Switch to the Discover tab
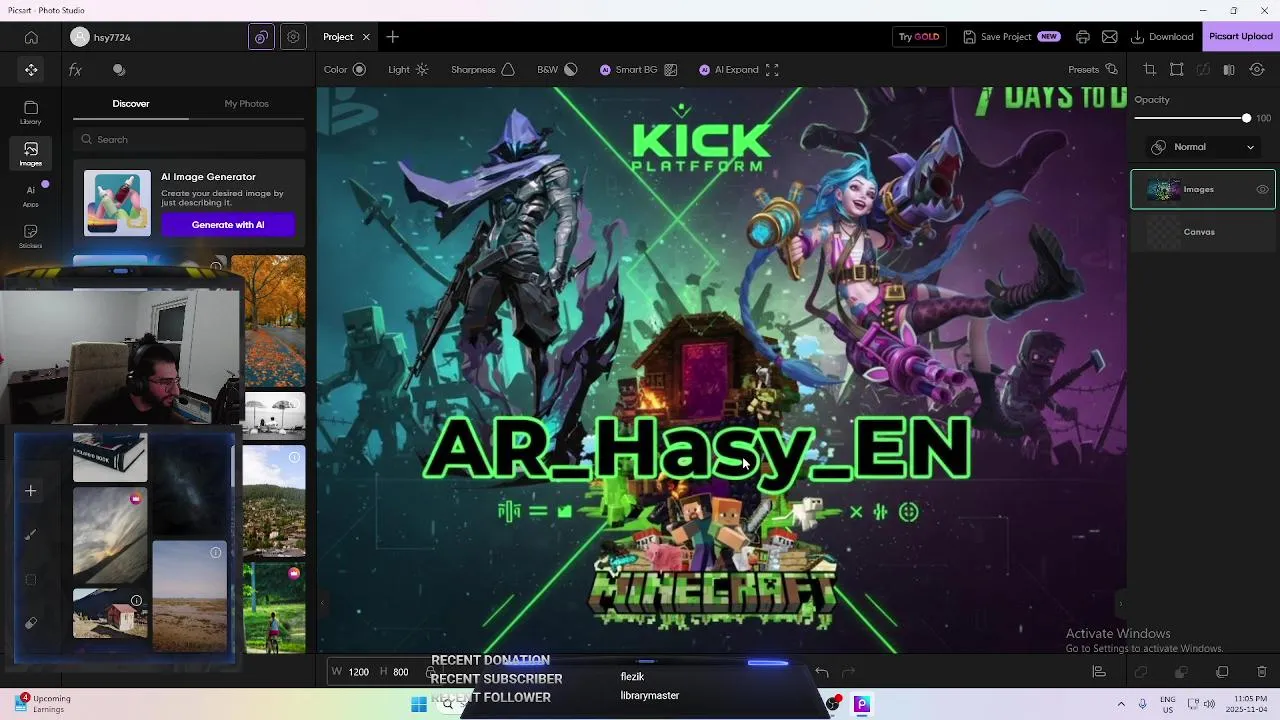This screenshot has height=720, width=1280. pyautogui.click(x=131, y=104)
